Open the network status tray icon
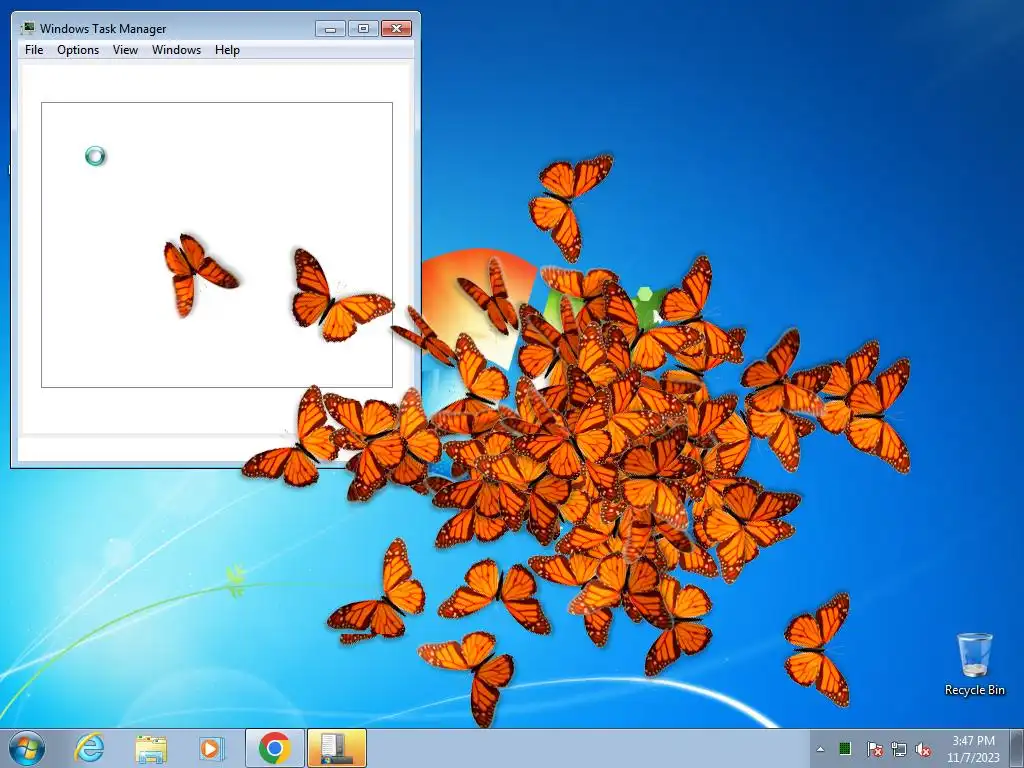1024x768 pixels. click(x=899, y=749)
